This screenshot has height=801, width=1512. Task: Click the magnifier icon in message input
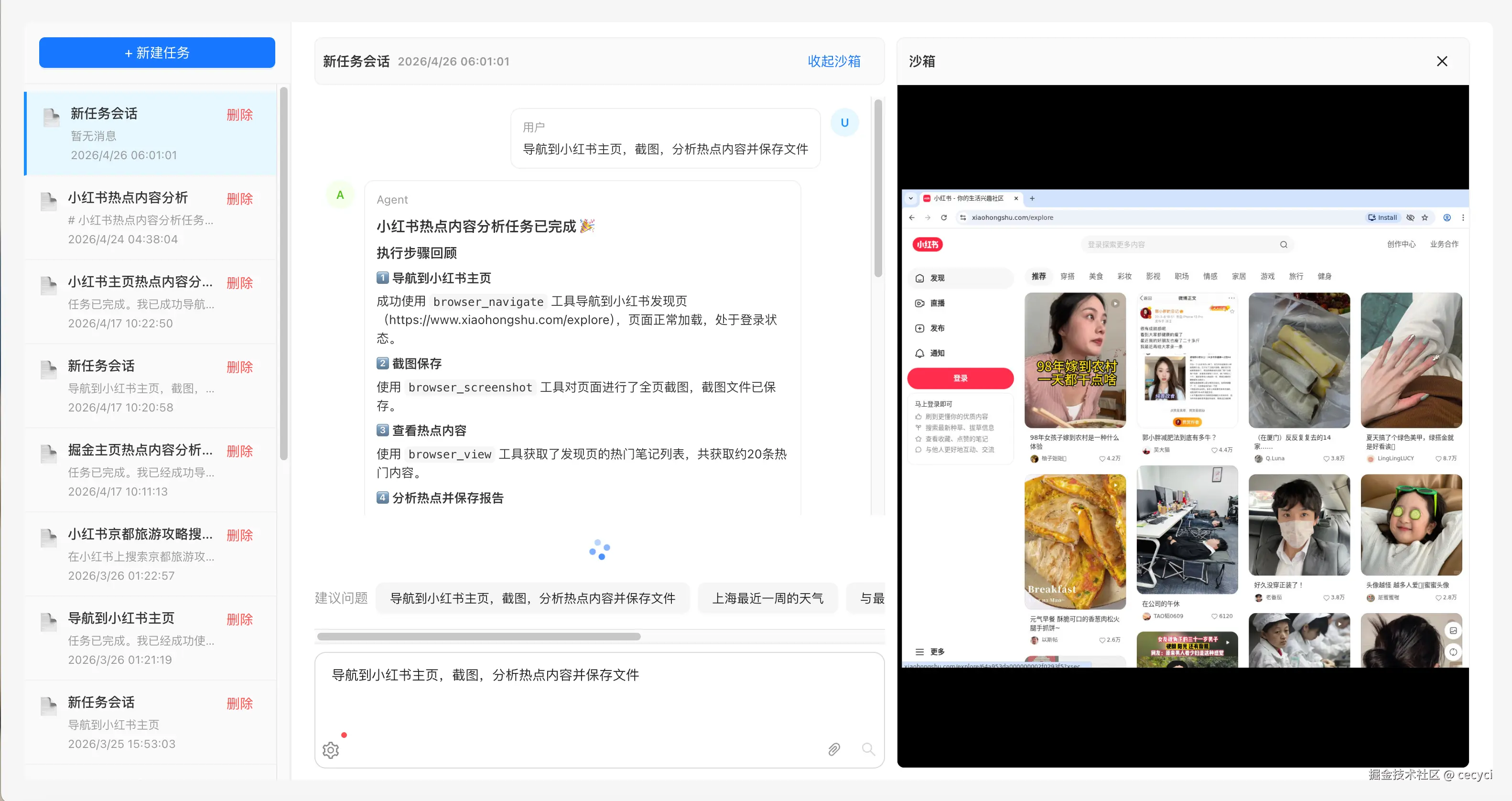coord(867,749)
